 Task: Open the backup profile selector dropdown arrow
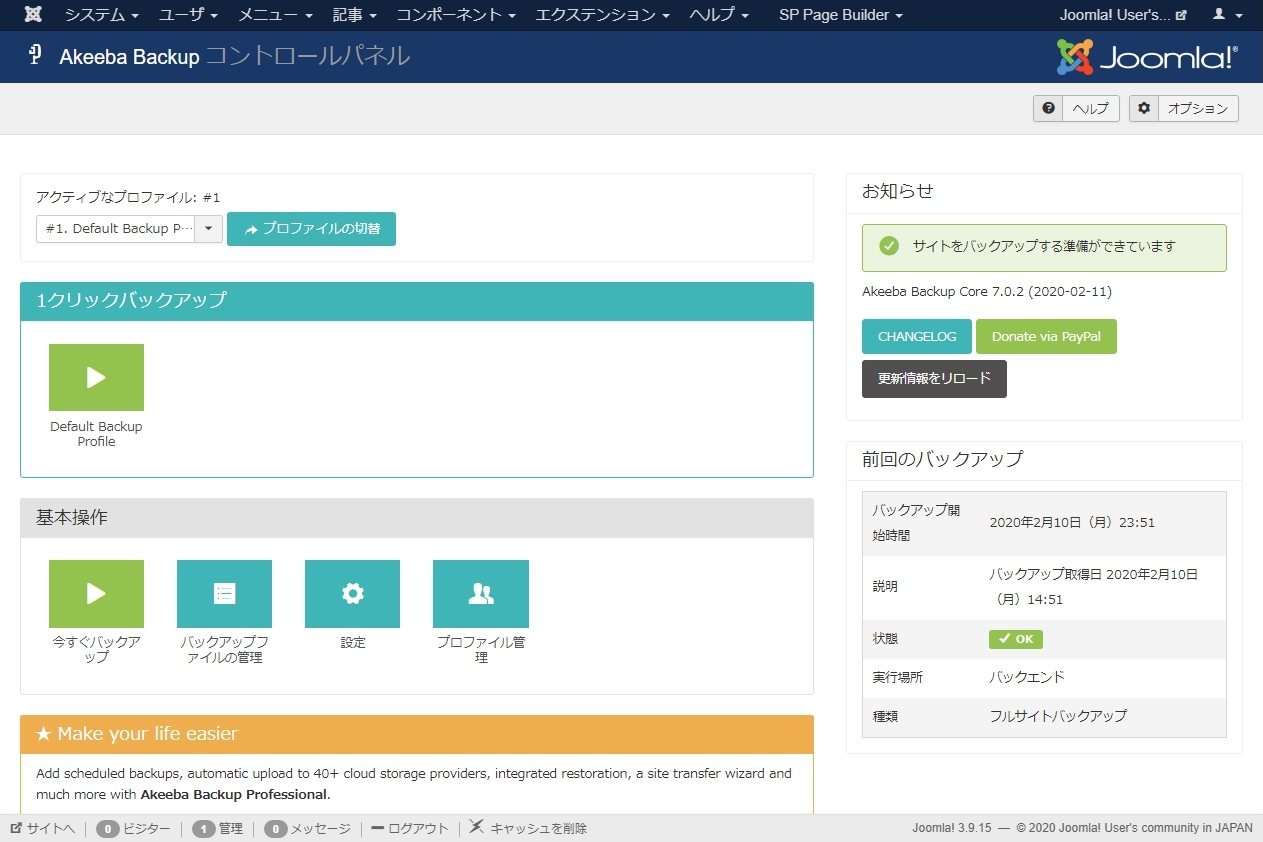coord(208,229)
